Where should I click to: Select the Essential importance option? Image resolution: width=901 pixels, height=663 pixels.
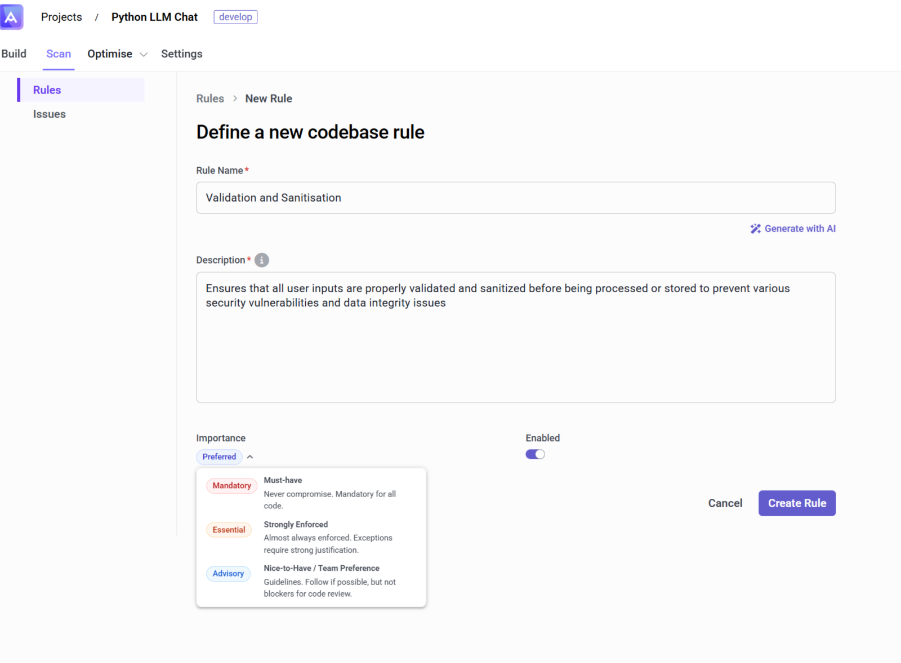(229, 529)
